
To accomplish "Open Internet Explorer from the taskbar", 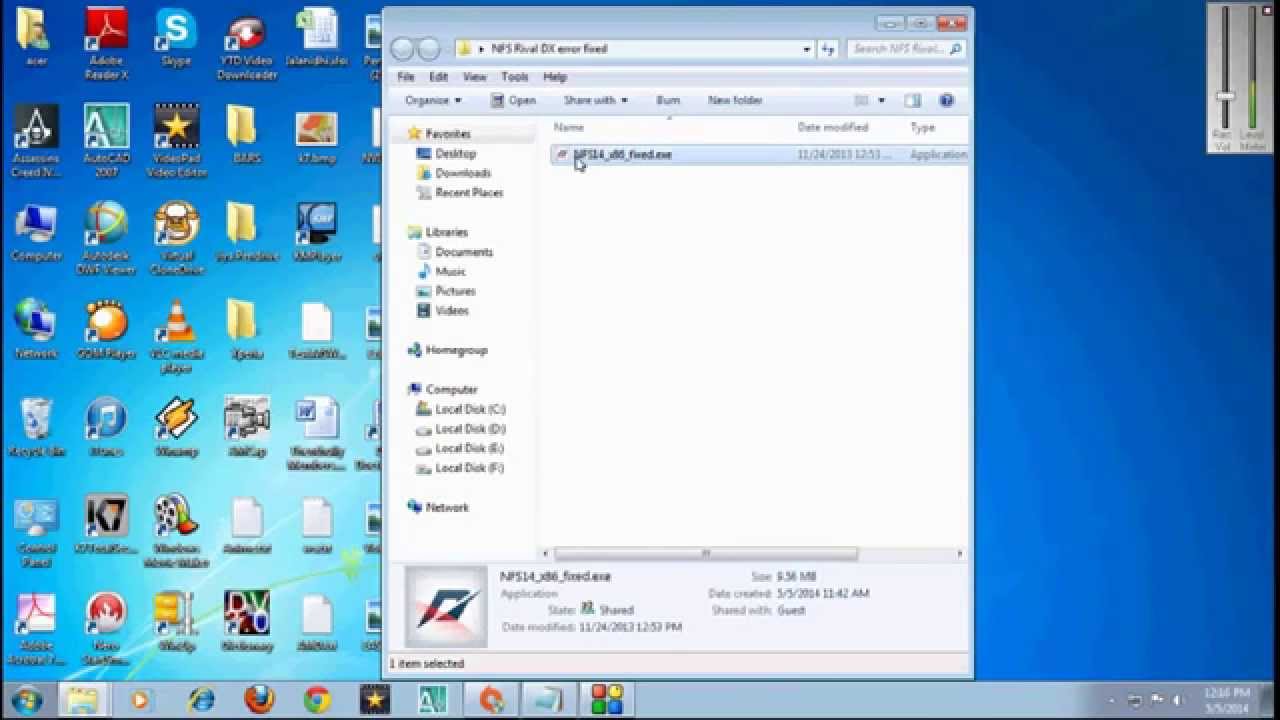I will point(203,699).
